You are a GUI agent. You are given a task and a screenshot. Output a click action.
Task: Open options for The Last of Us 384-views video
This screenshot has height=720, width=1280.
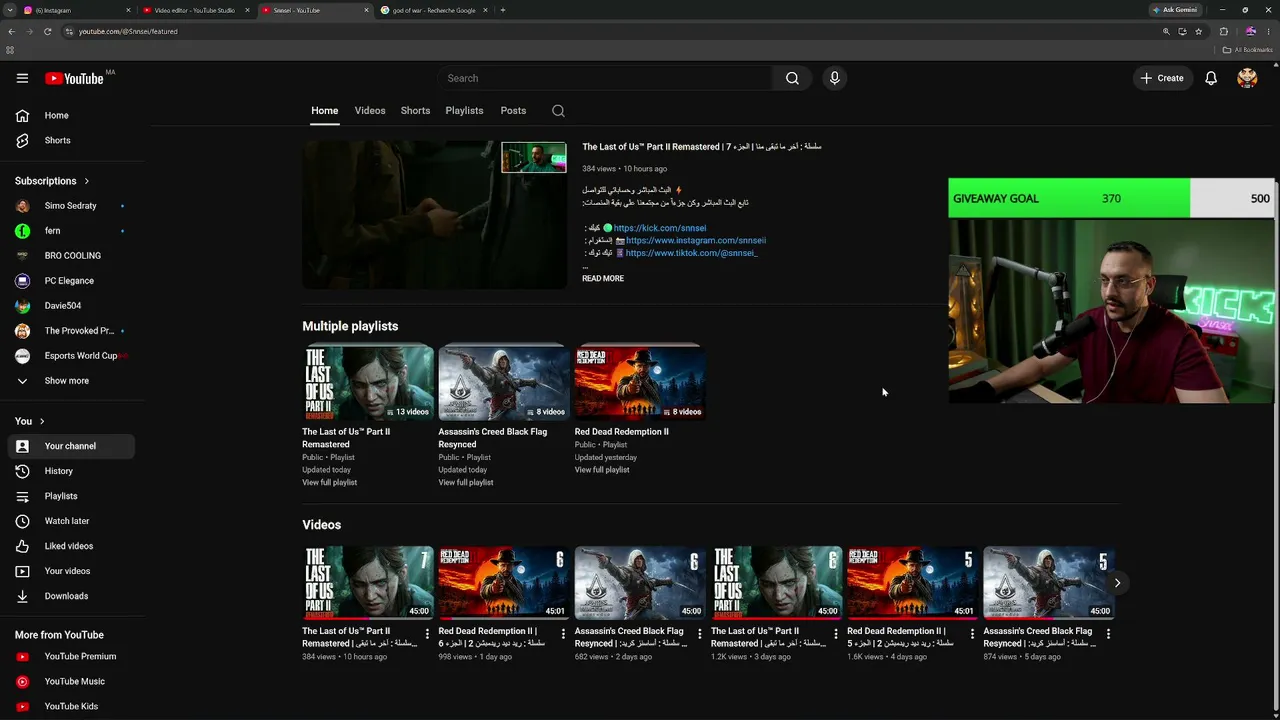[x=427, y=634]
